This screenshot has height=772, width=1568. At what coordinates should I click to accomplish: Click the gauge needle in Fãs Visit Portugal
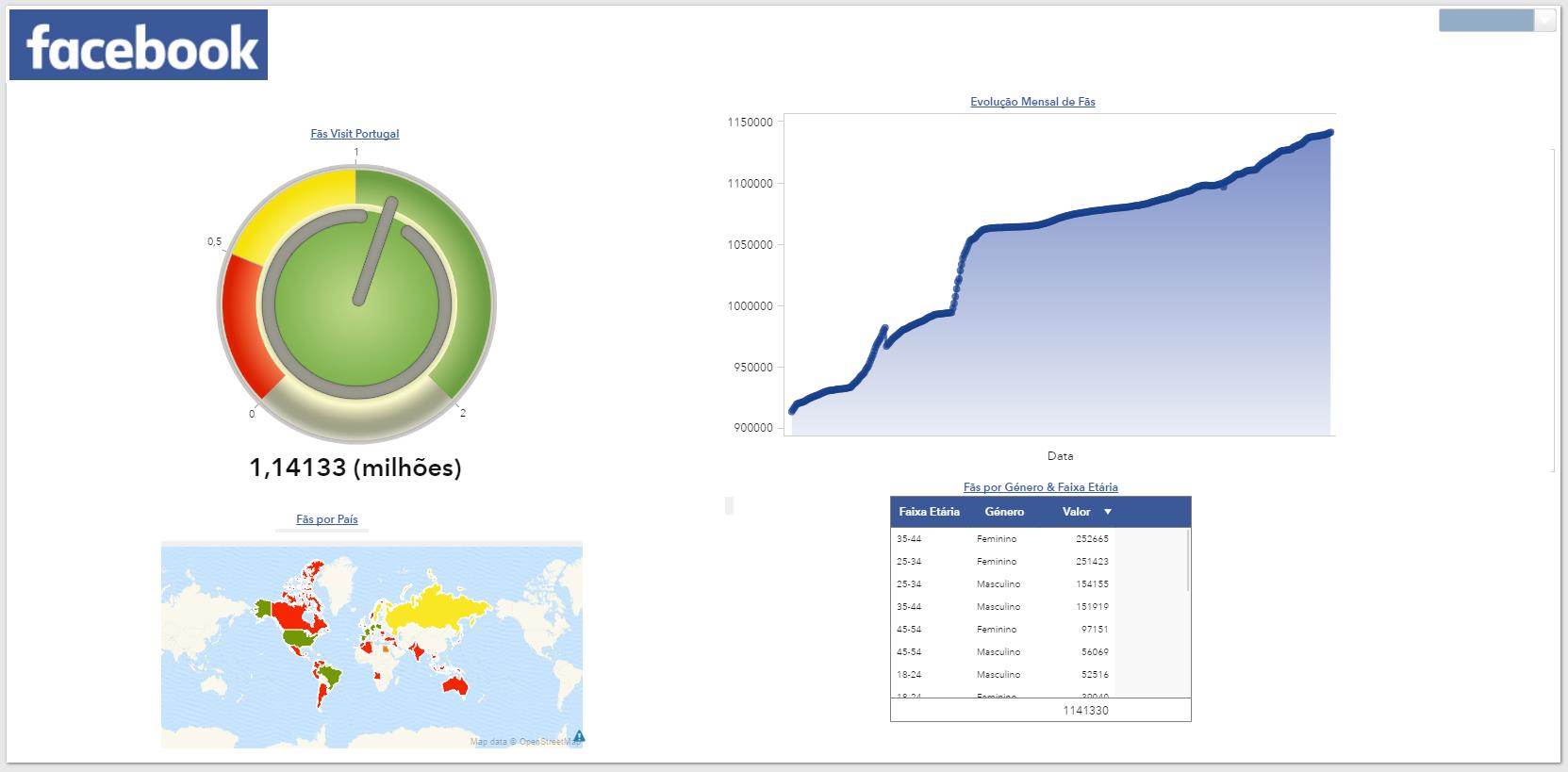374,251
